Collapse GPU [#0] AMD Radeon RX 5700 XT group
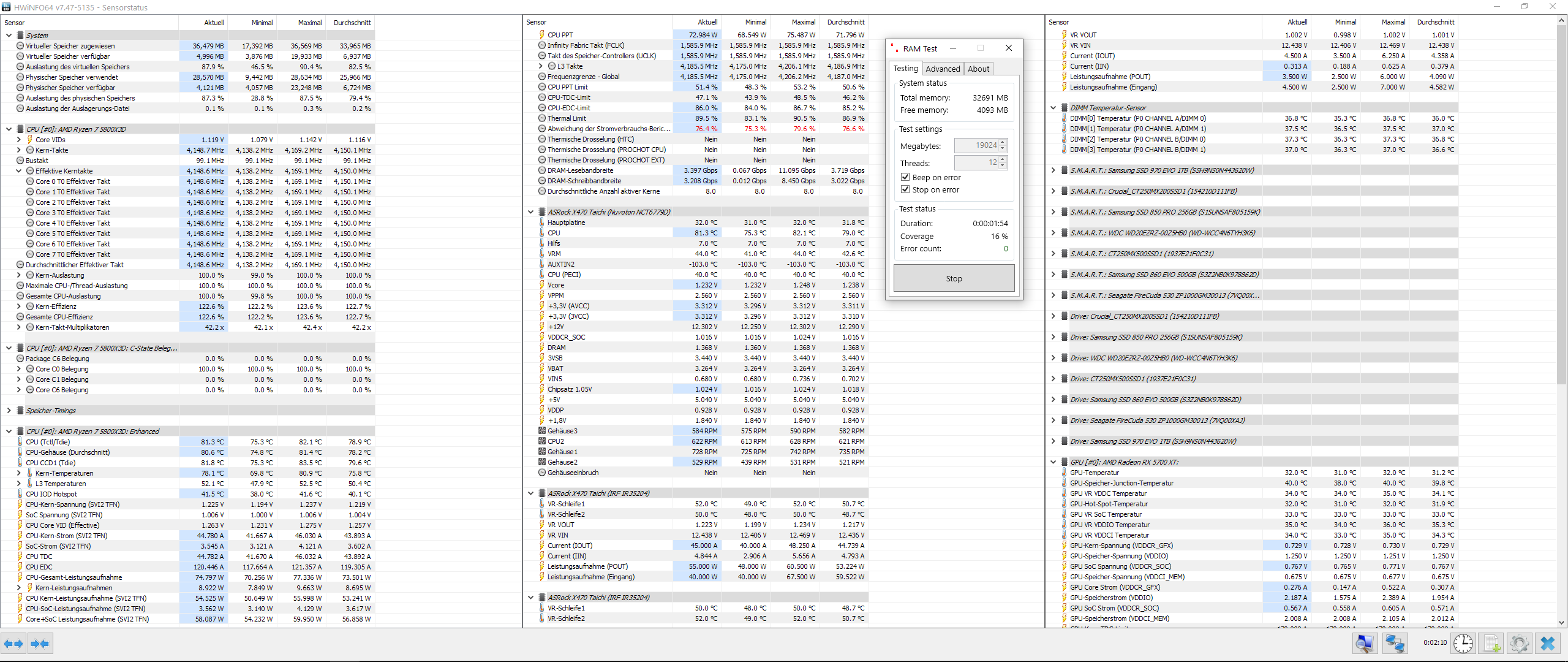This screenshot has height=662, width=1568. click(1053, 462)
